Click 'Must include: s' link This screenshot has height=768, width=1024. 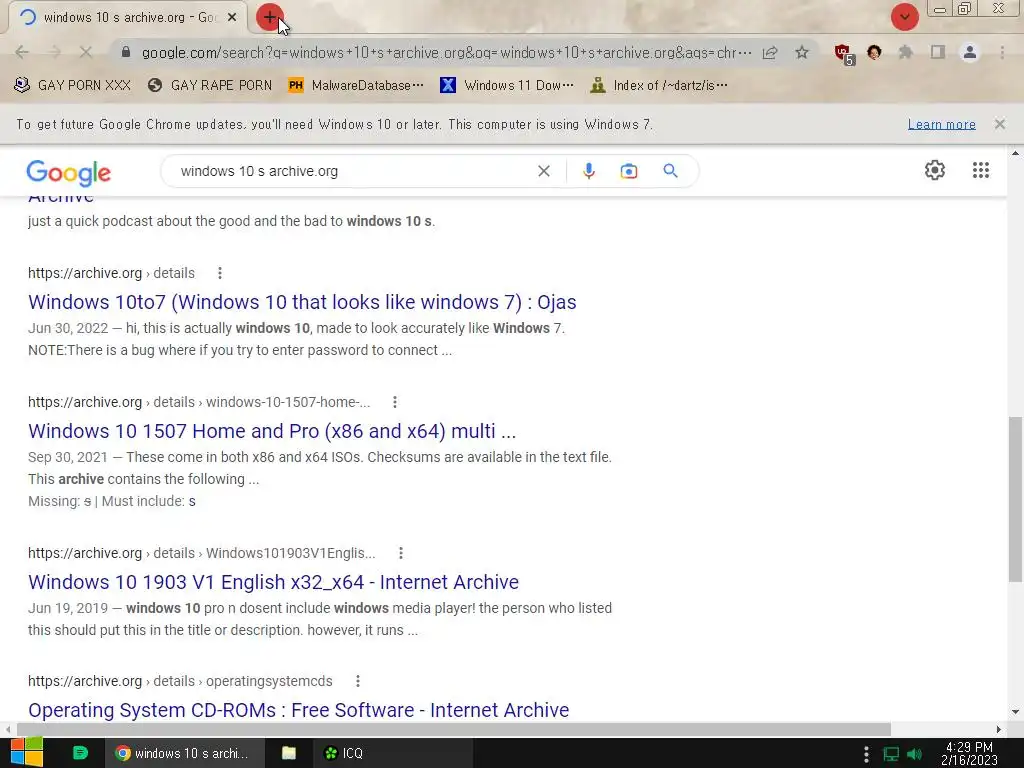pyautogui.click(x=192, y=502)
